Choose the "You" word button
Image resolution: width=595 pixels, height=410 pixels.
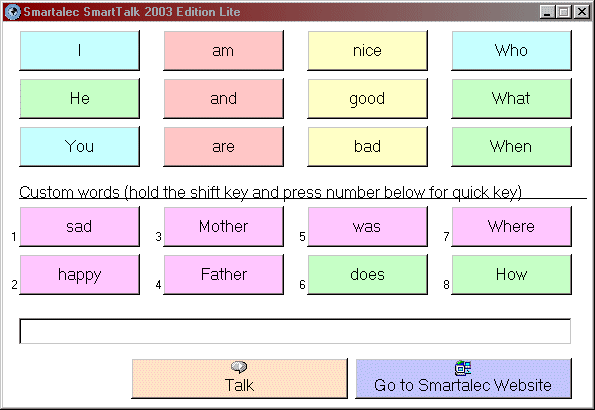[79, 147]
